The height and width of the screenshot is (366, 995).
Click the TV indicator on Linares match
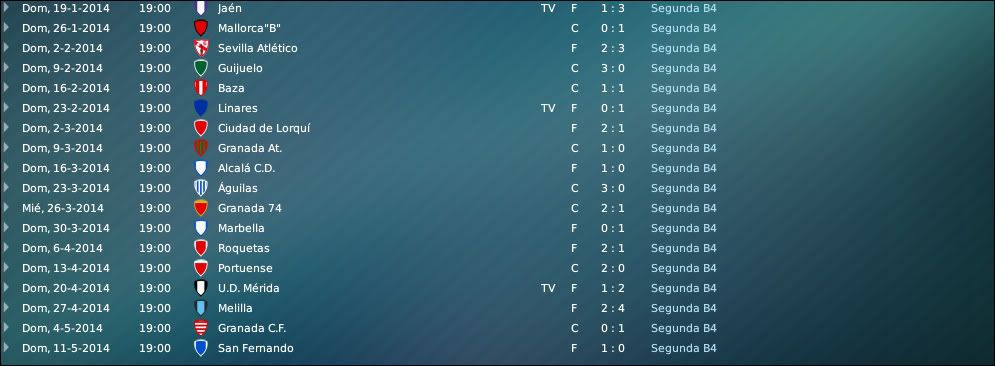click(548, 108)
